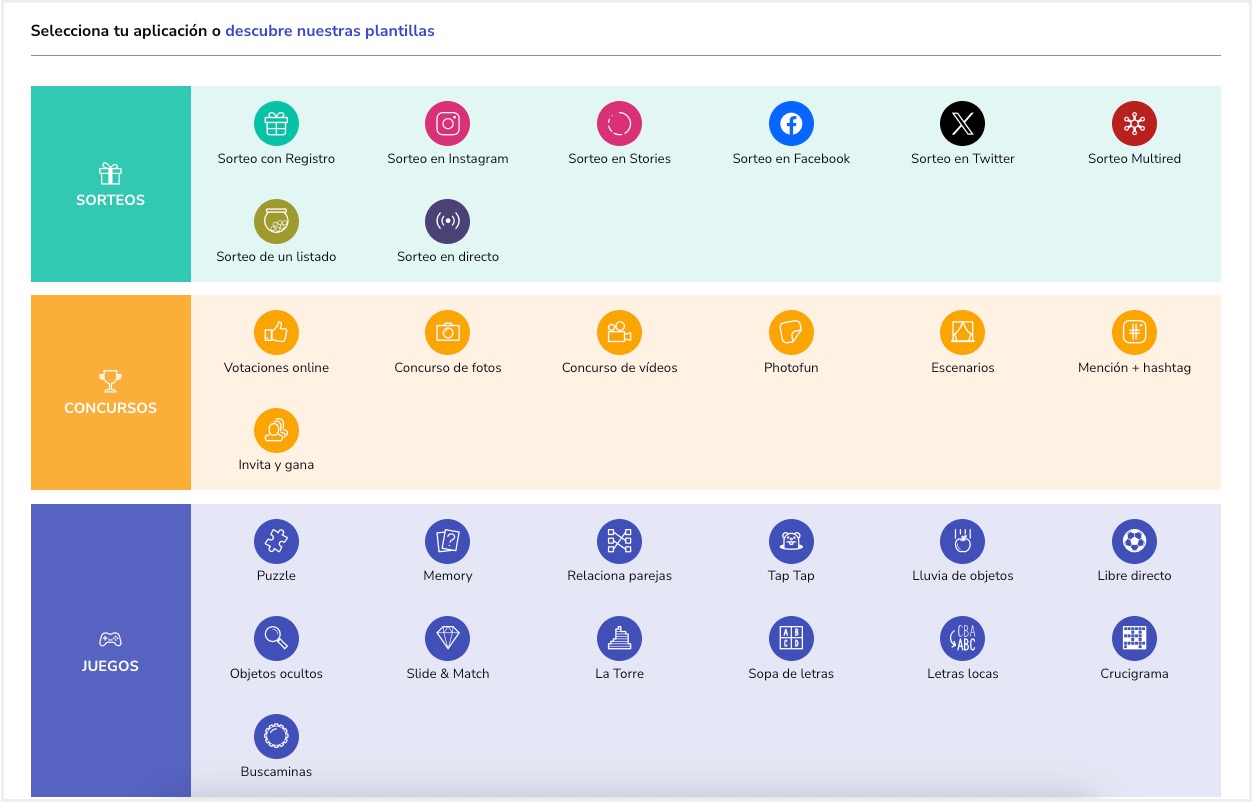
Task: Select the Puzzle game icon
Action: [276, 541]
